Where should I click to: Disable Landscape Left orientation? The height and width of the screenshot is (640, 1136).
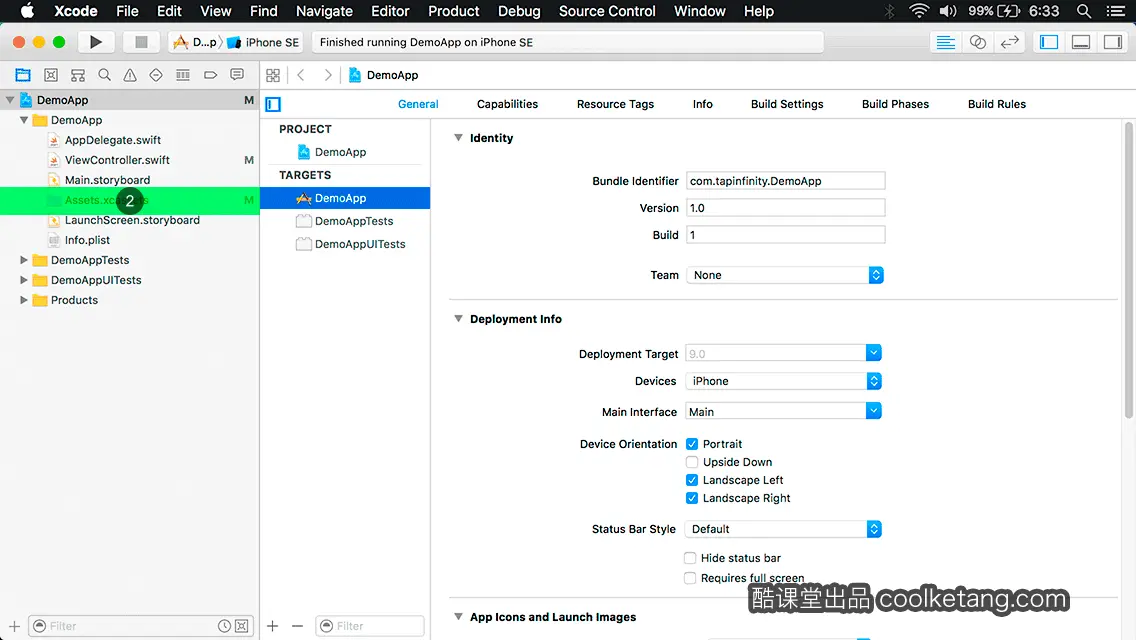tap(692, 480)
